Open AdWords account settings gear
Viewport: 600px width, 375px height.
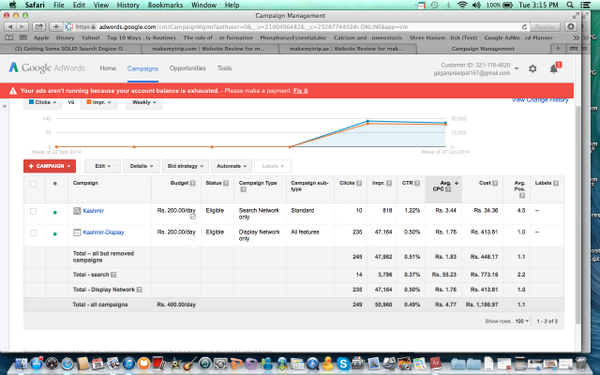[532, 69]
